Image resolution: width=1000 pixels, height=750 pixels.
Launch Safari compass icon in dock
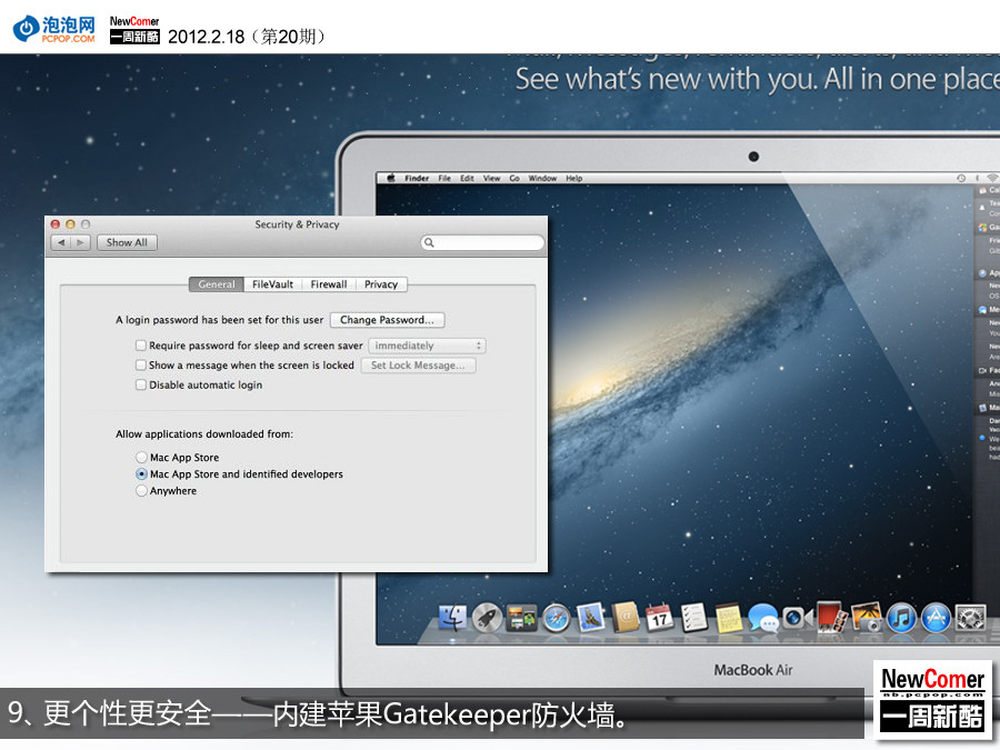[556, 618]
